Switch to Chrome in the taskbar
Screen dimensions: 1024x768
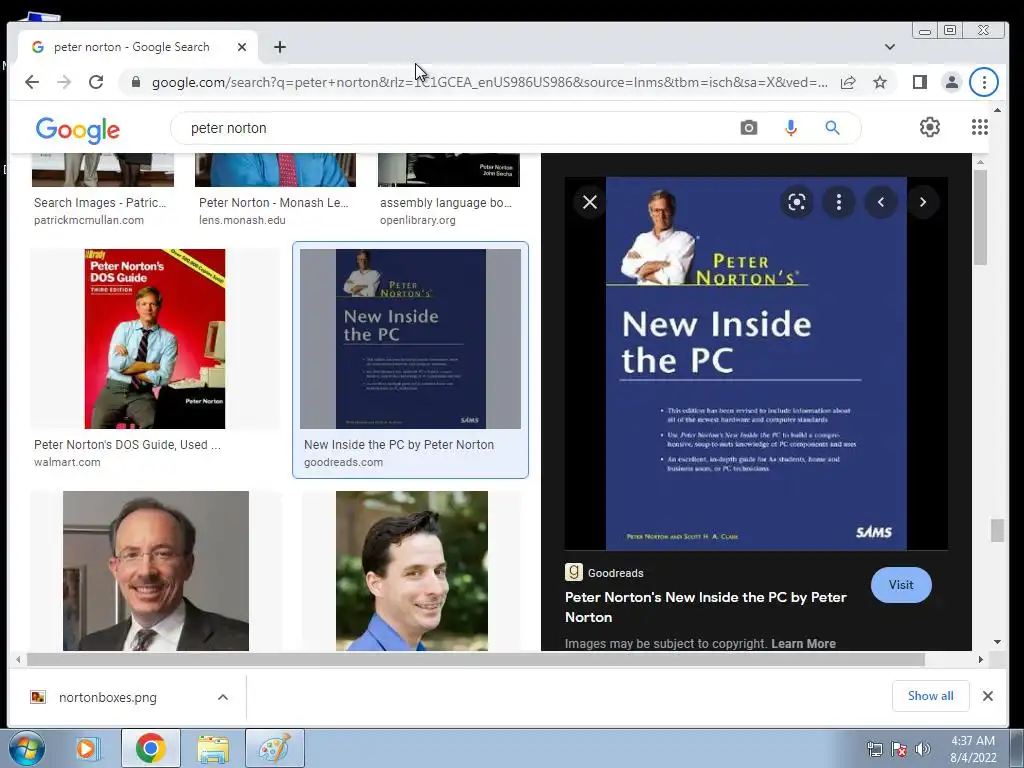150,748
